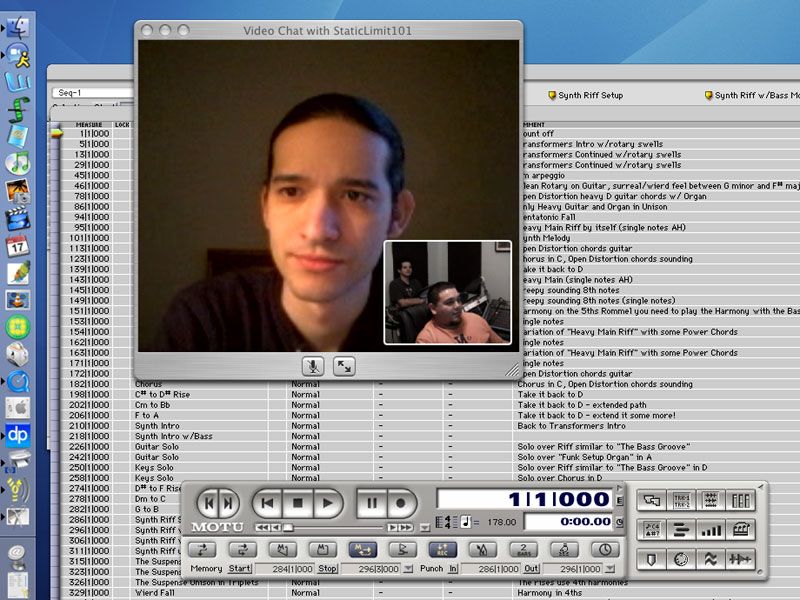This screenshot has width=800, height=600.
Task: Open Digital Performer dp icon in Dock
Action: tap(18, 435)
